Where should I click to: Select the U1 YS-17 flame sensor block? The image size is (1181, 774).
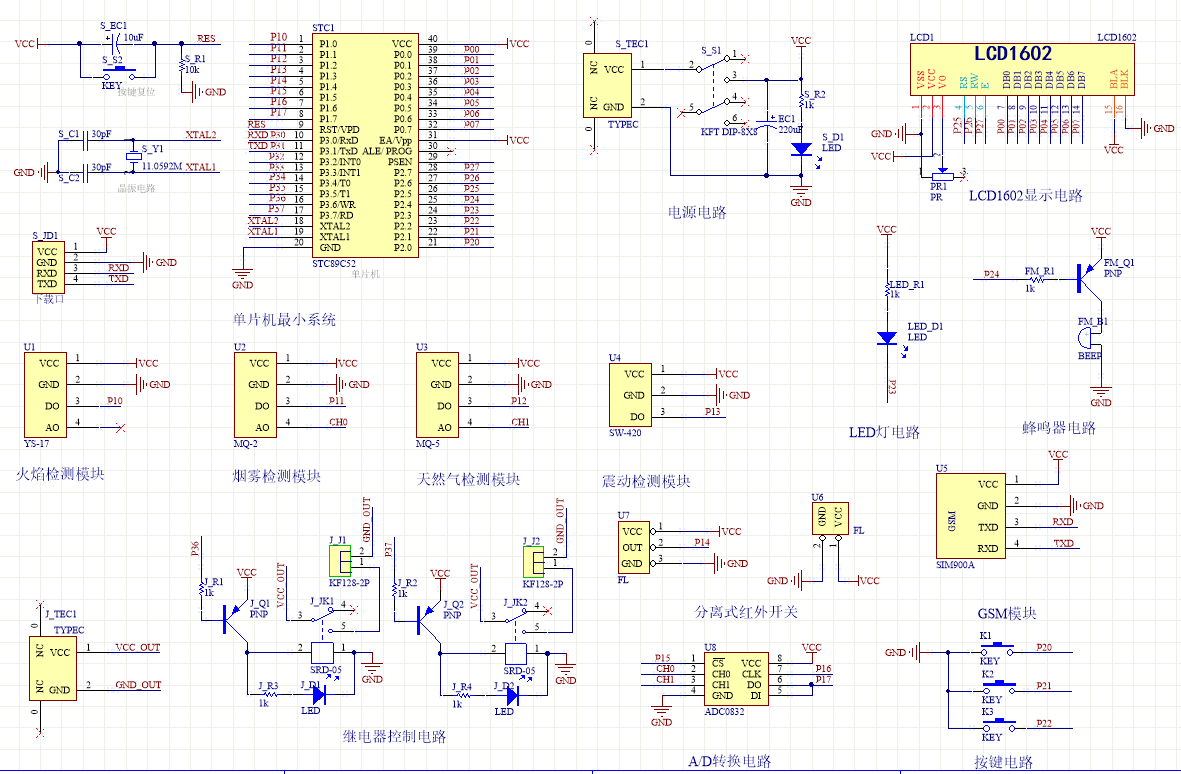pos(45,395)
